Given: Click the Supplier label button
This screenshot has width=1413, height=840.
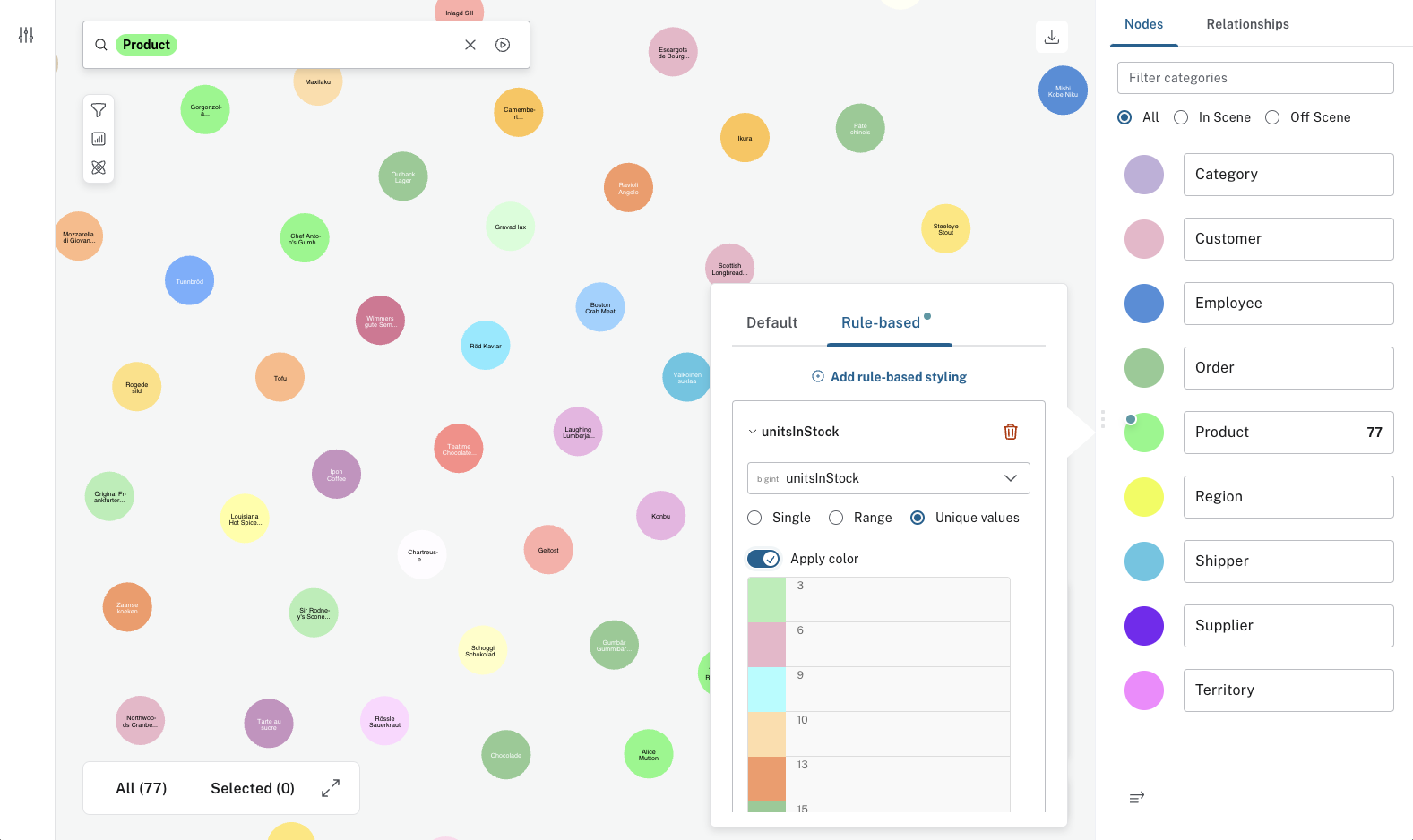Looking at the screenshot, I should pyautogui.click(x=1288, y=626).
